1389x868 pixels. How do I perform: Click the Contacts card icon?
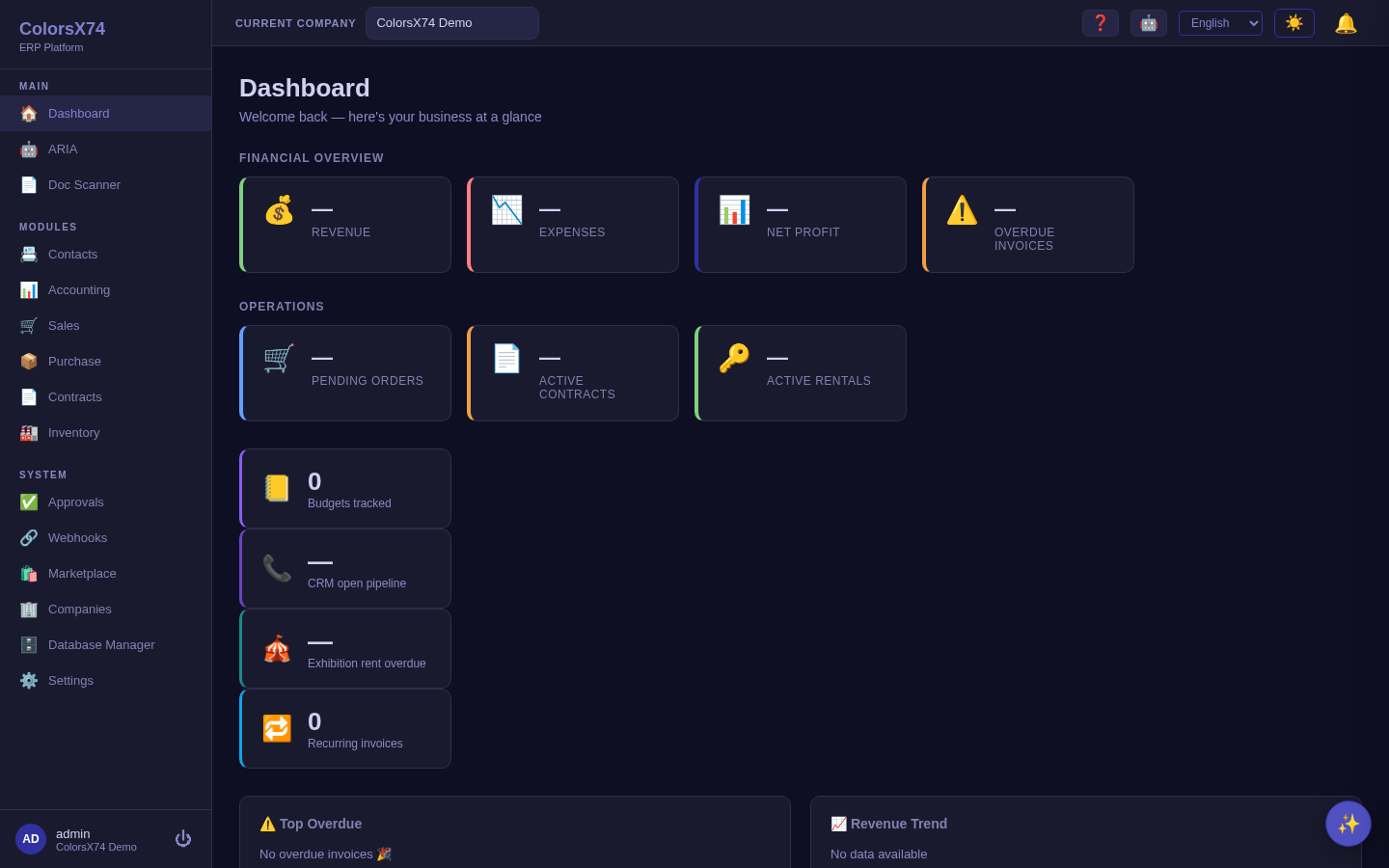pos(29,255)
